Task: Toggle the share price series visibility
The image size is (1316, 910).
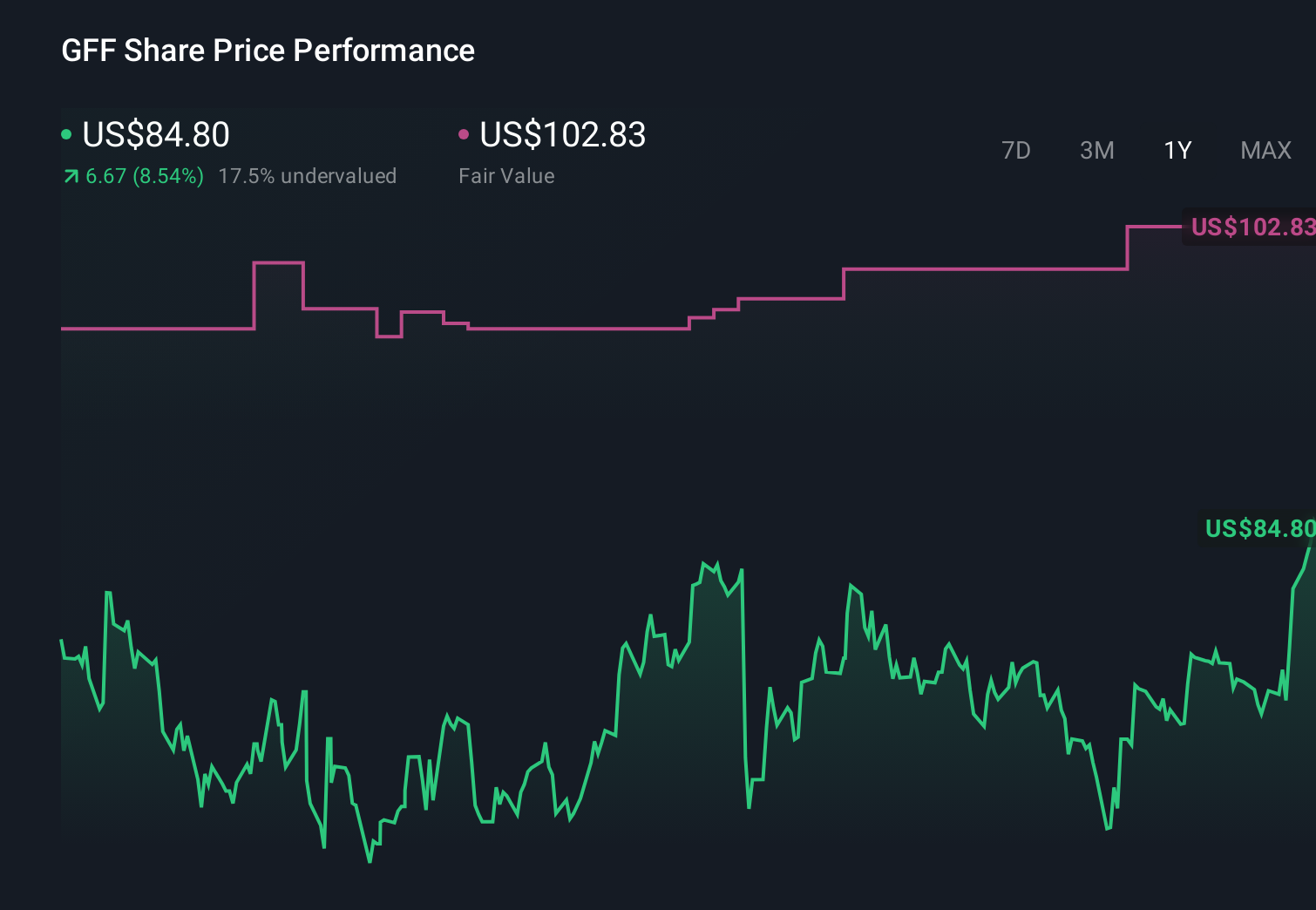Action: (67, 133)
